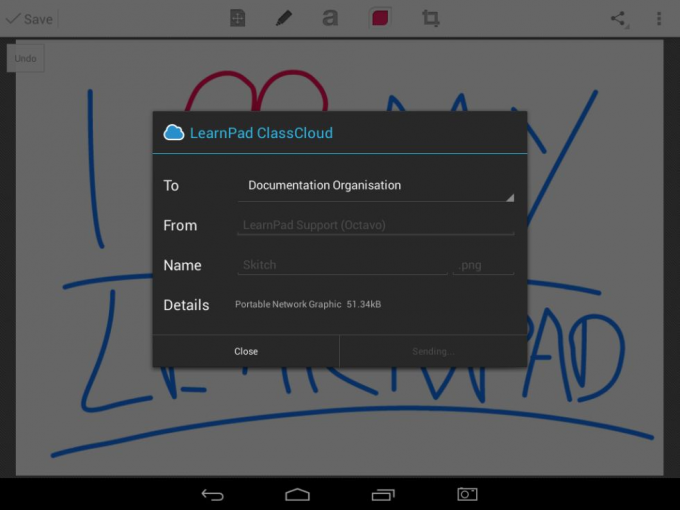Select the move/pan canvas tool
The height and width of the screenshot is (510, 680).
(x=237, y=18)
